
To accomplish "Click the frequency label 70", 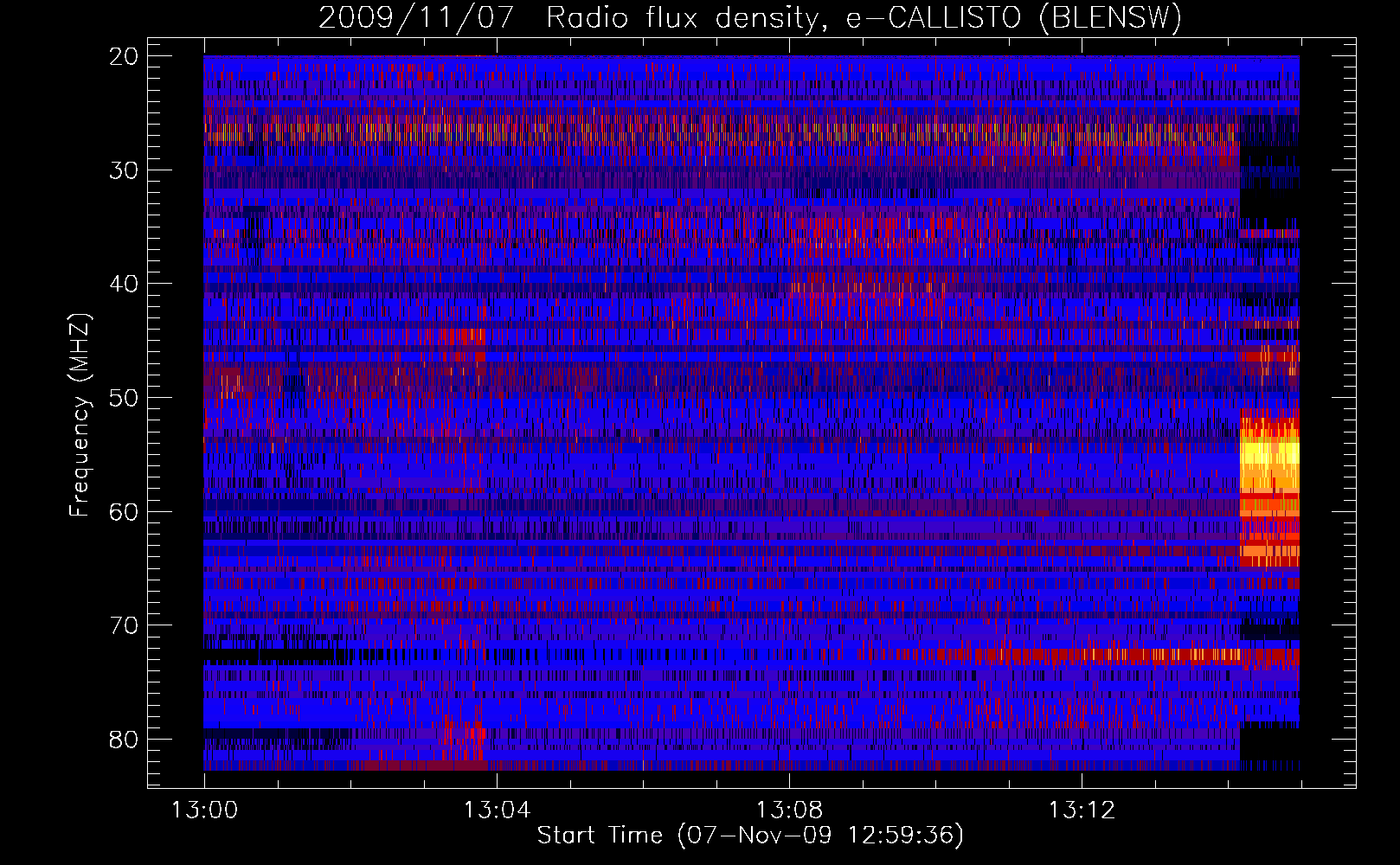I will coord(124,625).
